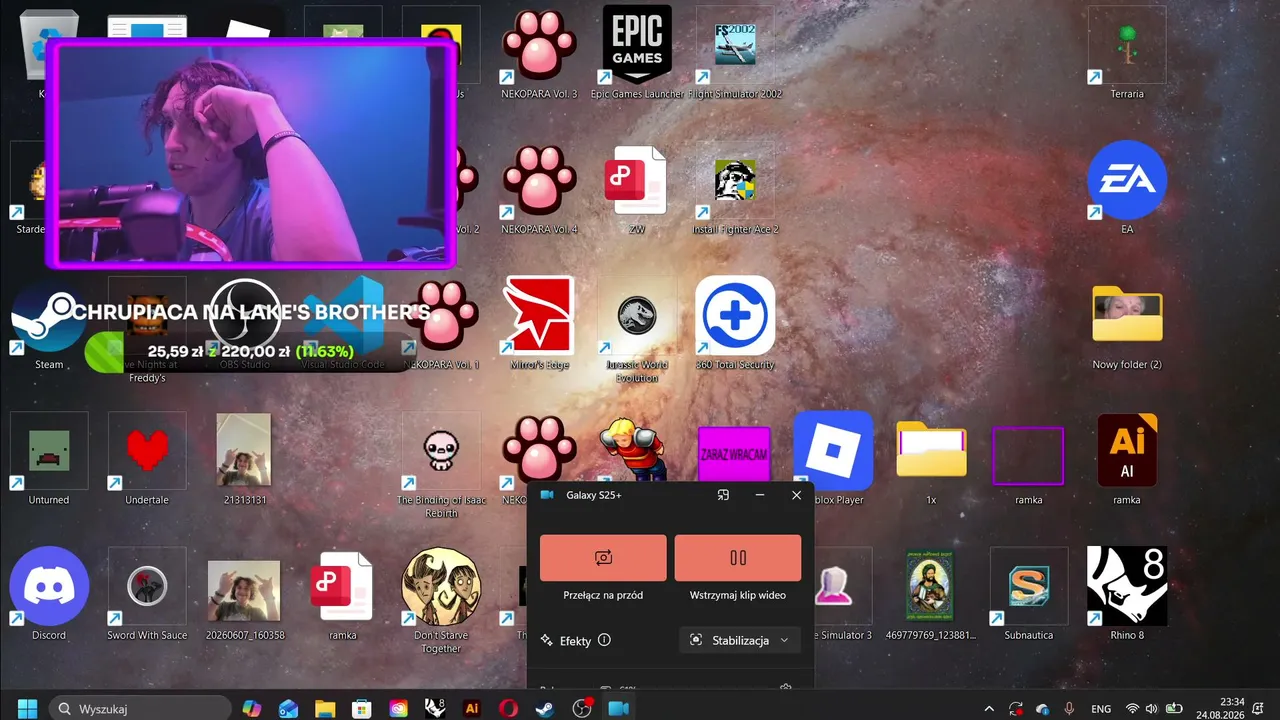Launch Don't Starve Together from the desktop

point(441,600)
